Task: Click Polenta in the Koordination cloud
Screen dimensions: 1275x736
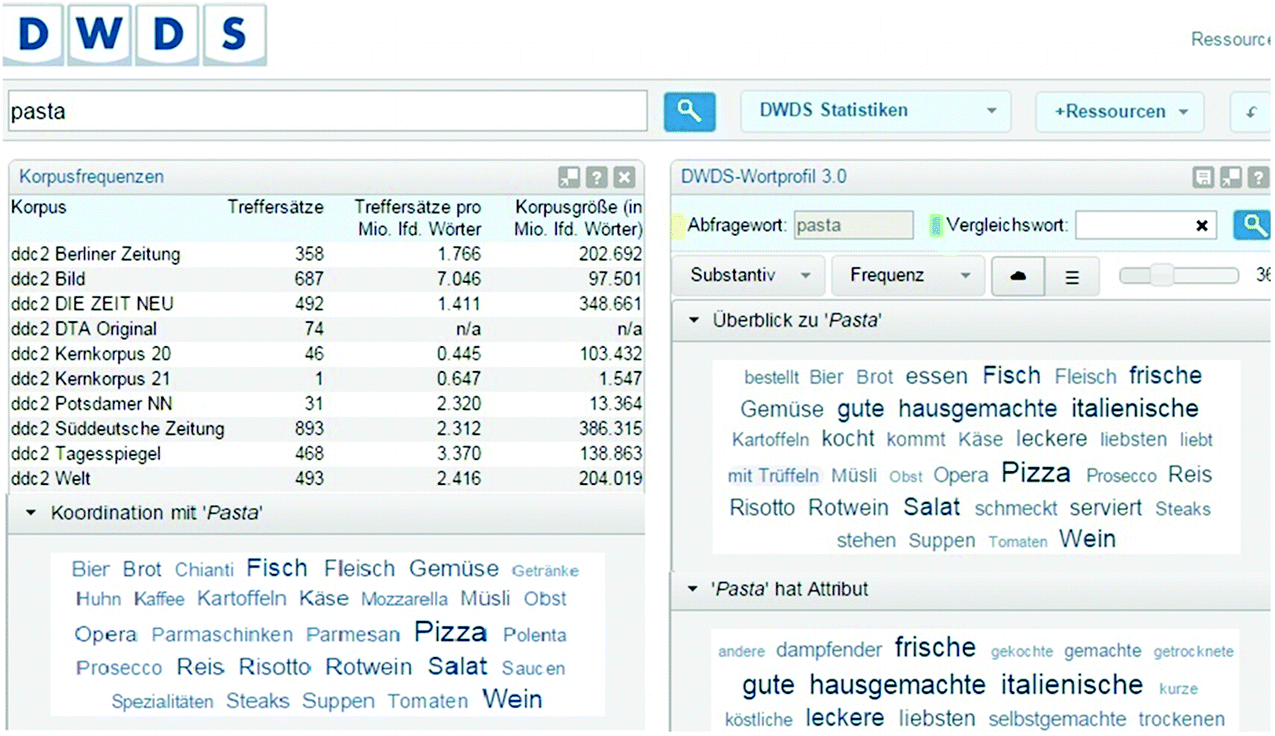Action: [535, 635]
